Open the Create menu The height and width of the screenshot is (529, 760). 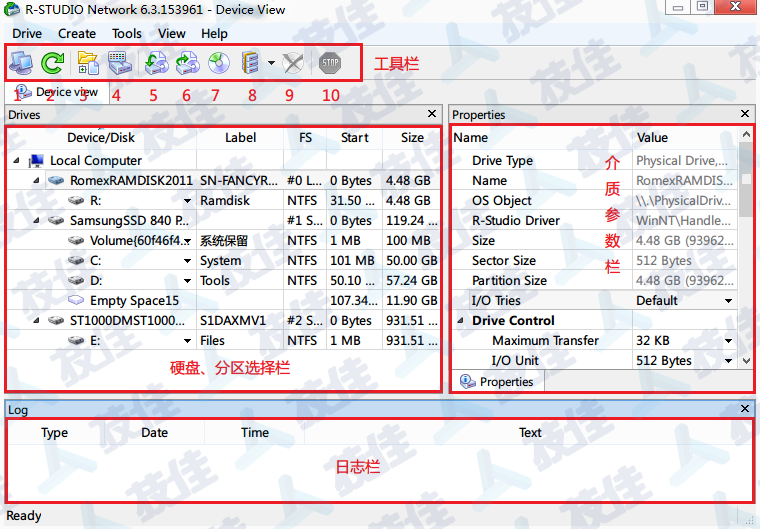click(x=77, y=33)
